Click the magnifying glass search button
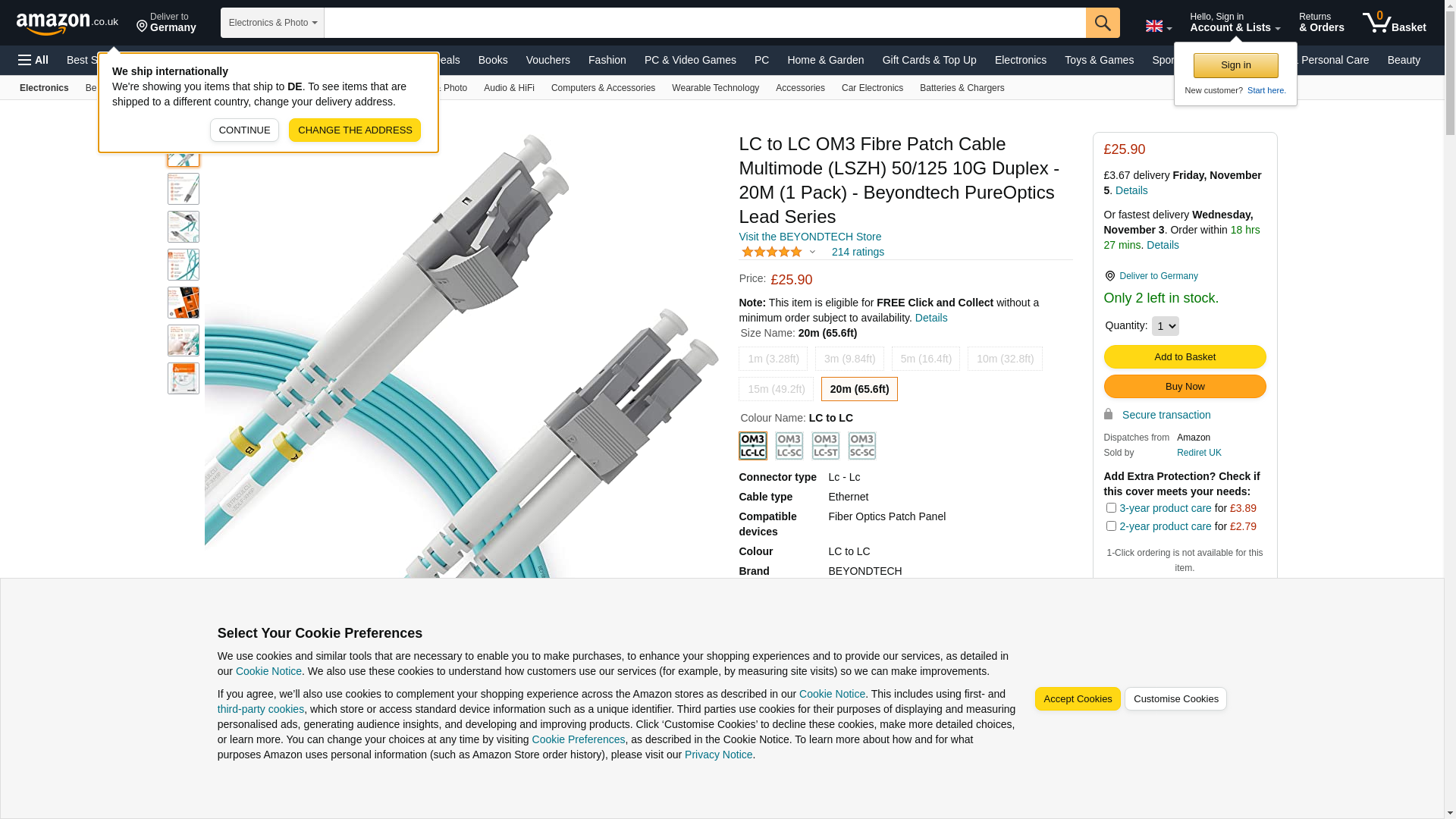 click(x=1103, y=23)
